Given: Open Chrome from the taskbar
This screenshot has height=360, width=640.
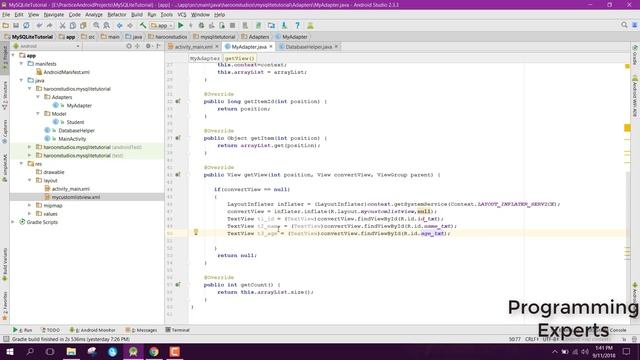Looking at the screenshot, I should [154, 351].
